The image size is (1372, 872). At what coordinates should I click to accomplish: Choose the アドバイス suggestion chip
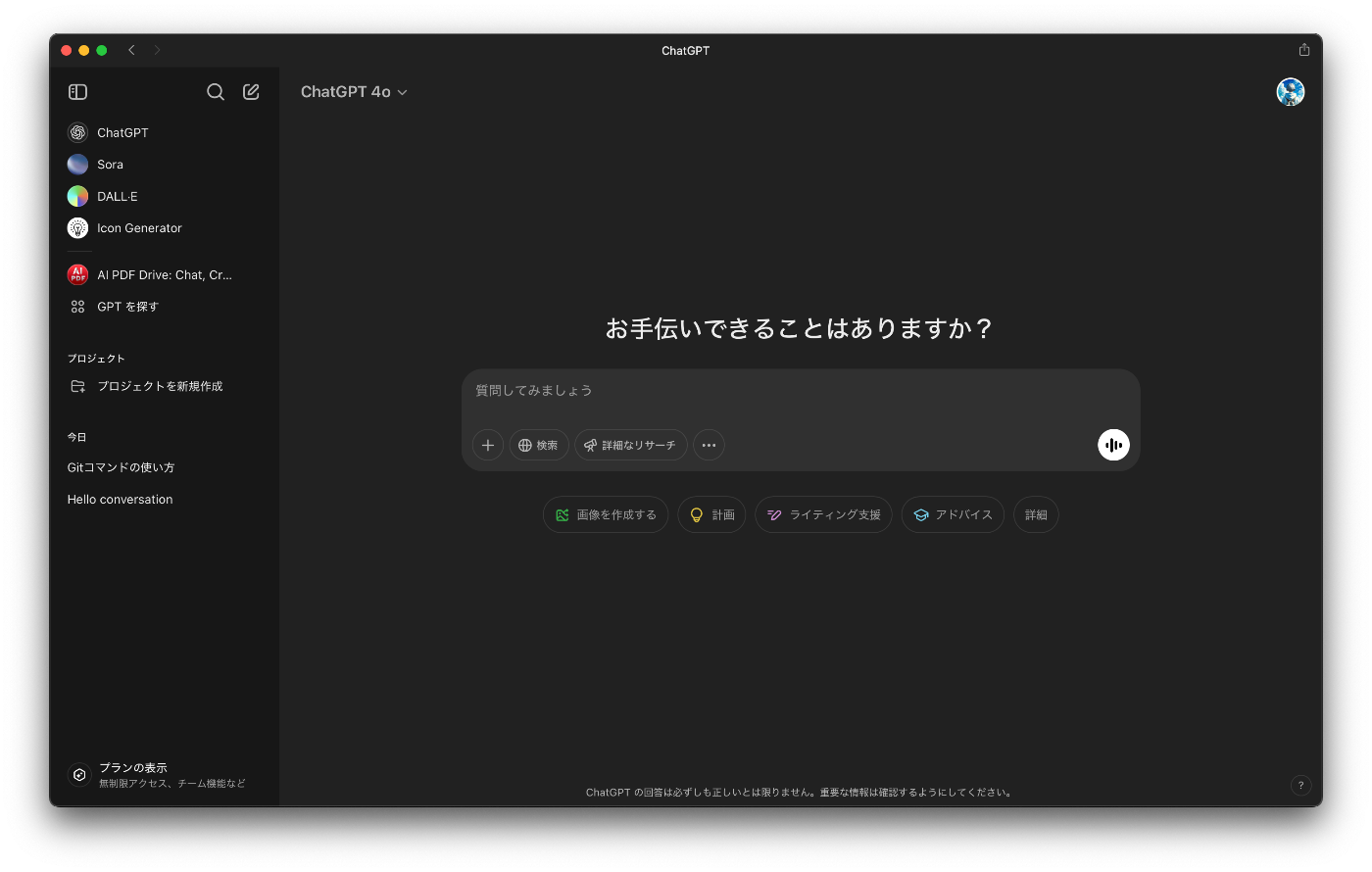pos(953,515)
